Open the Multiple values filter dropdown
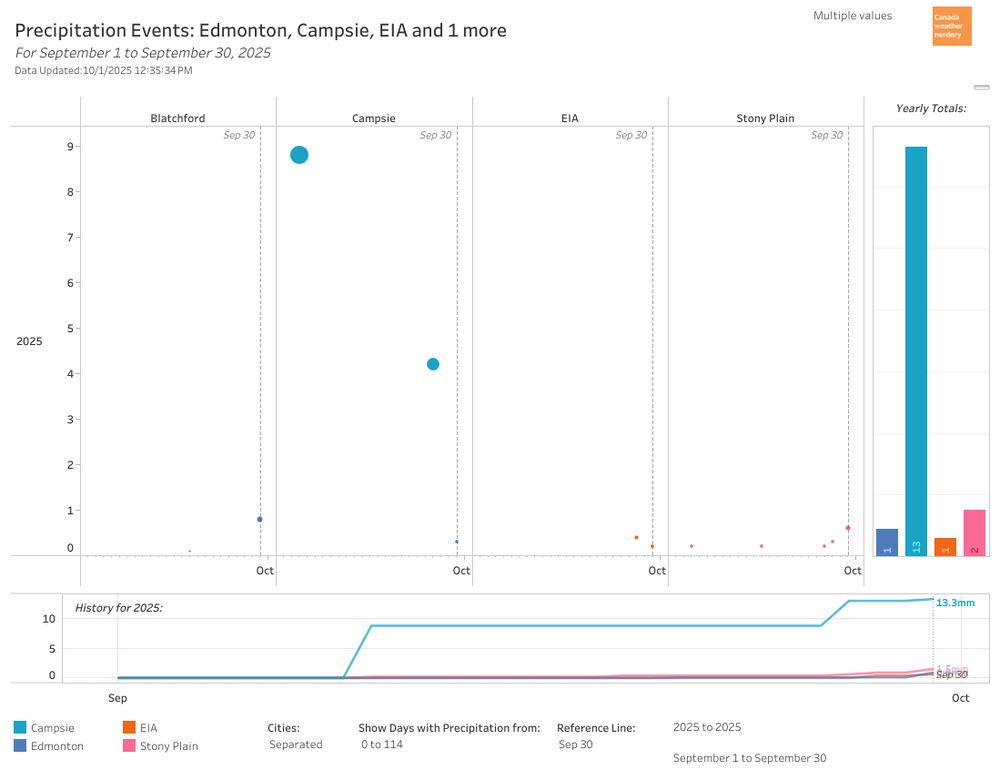The width and height of the screenshot is (1000, 782). coord(852,16)
